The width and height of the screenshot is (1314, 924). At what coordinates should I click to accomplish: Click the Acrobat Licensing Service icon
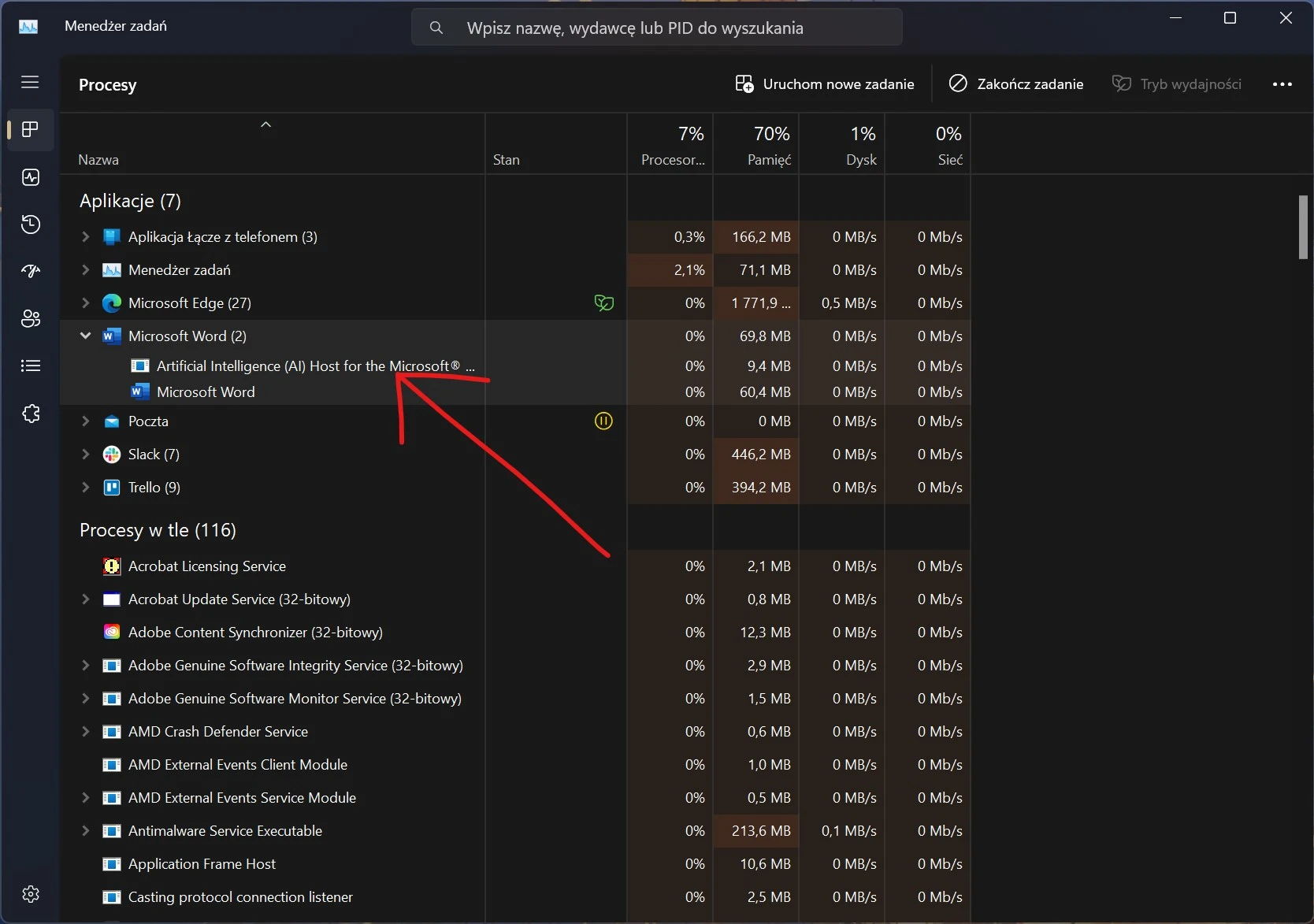click(112, 566)
